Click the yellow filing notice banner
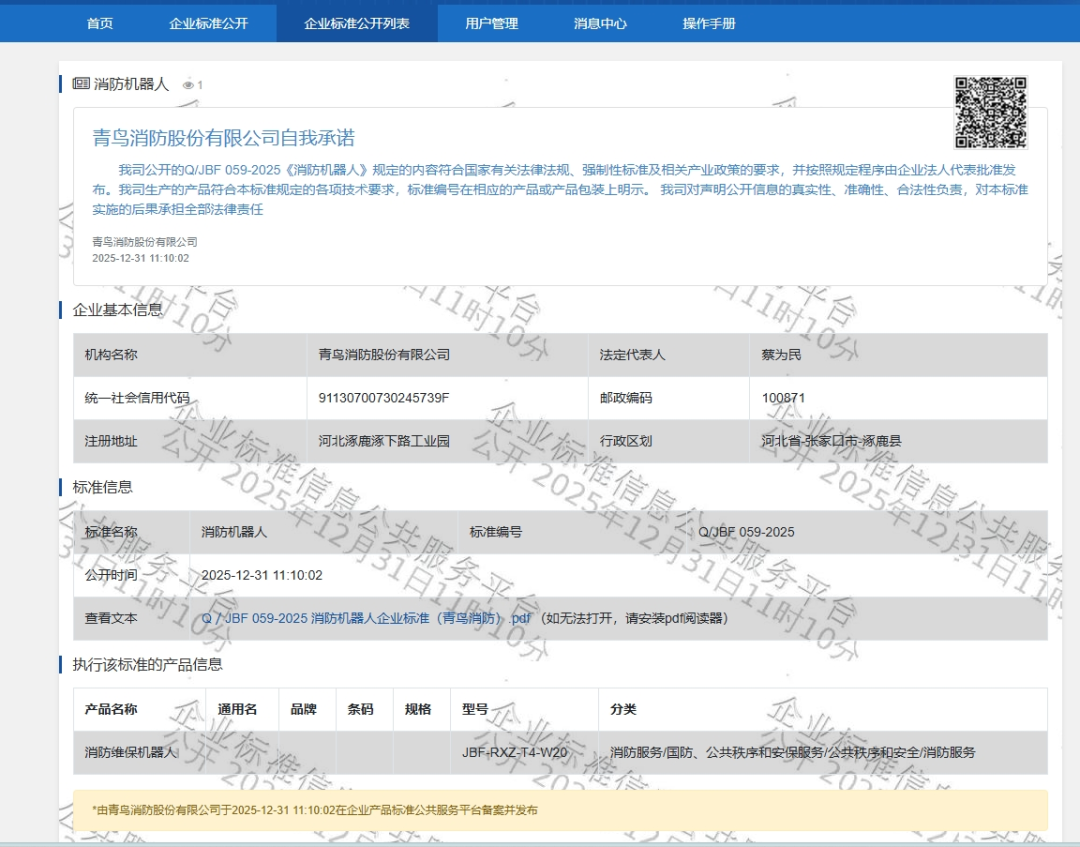The height and width of the screenshot is (847, 1080). click(x=560, y=810)
